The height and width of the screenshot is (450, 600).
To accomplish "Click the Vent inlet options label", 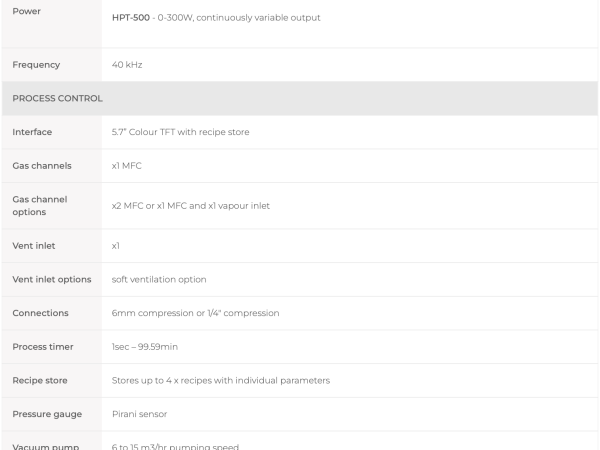I will click(x=52, y=279).
